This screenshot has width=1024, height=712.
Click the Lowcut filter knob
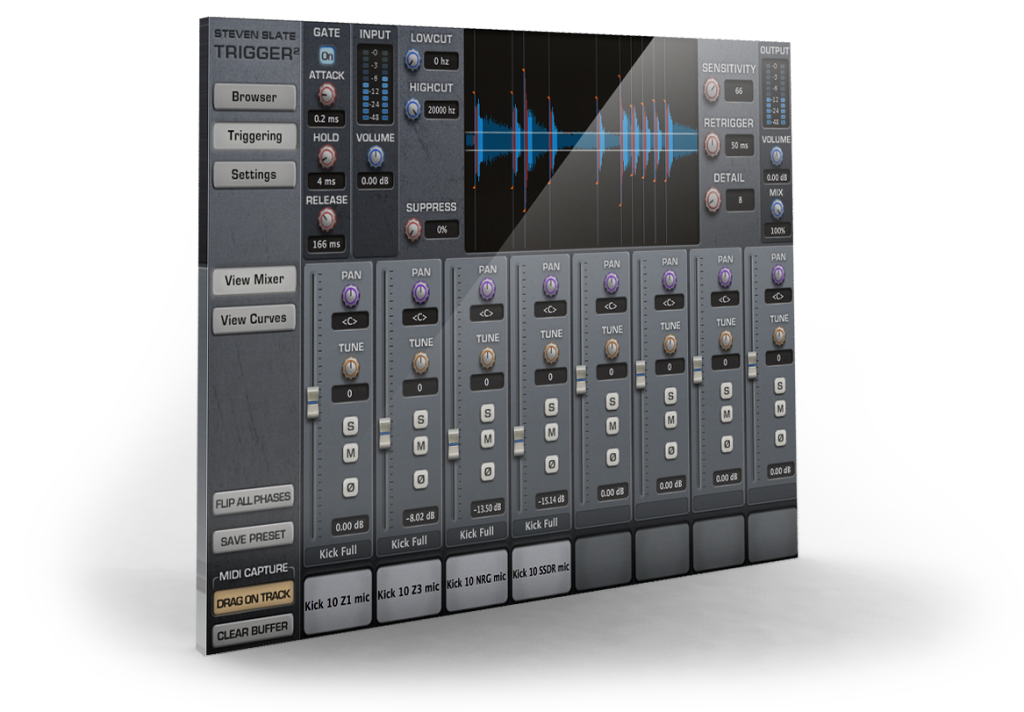pos(412,61)
